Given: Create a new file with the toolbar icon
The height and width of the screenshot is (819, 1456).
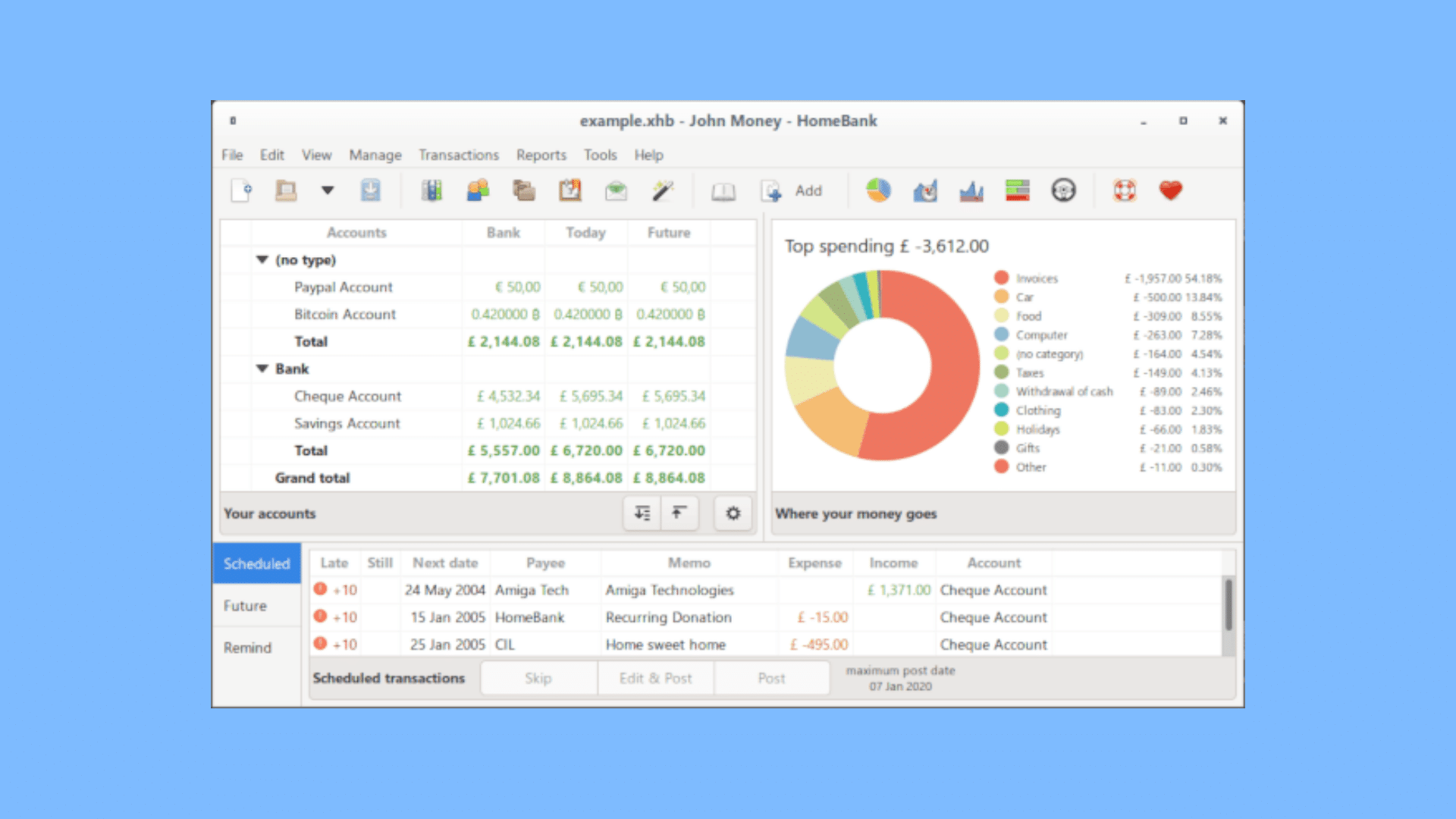Looking at the screenshot, I should [x=241, y=190].
